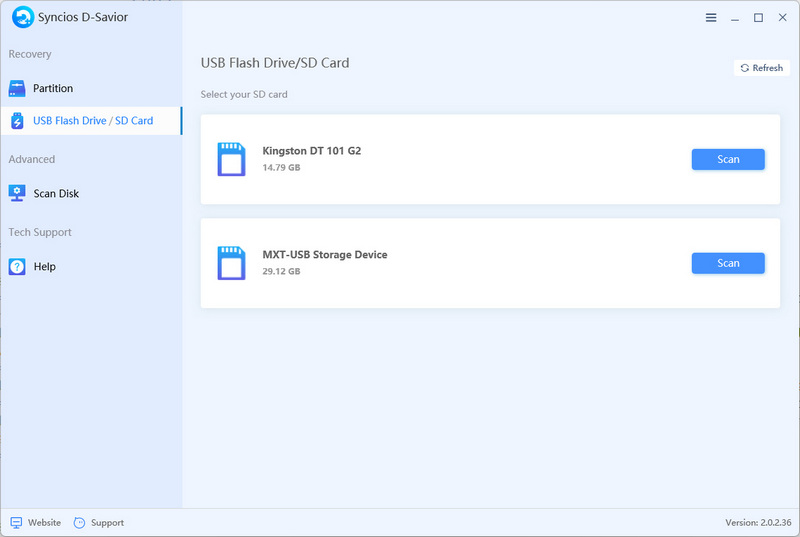Open the Website link
This screenshot has width=800, height=537.
pos(44,523)
